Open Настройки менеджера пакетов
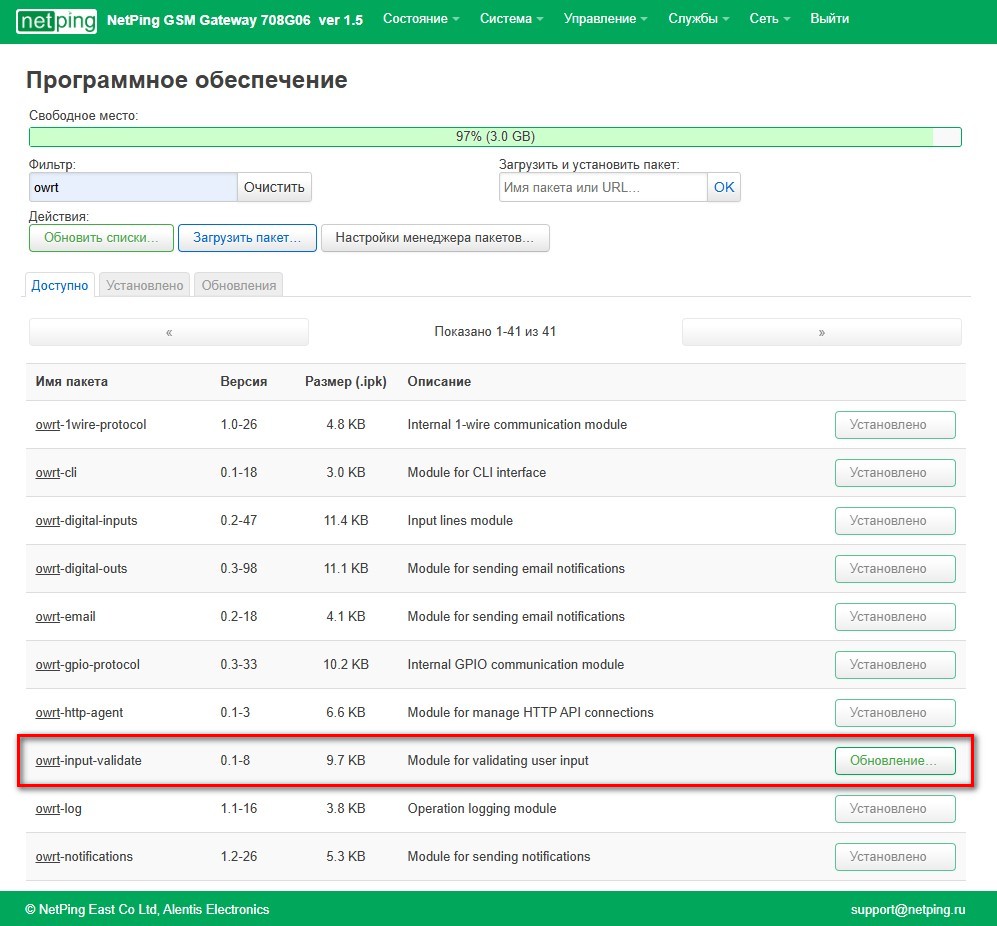The width and height of the screenshot is (997, 926). click(x=435, y=238)
